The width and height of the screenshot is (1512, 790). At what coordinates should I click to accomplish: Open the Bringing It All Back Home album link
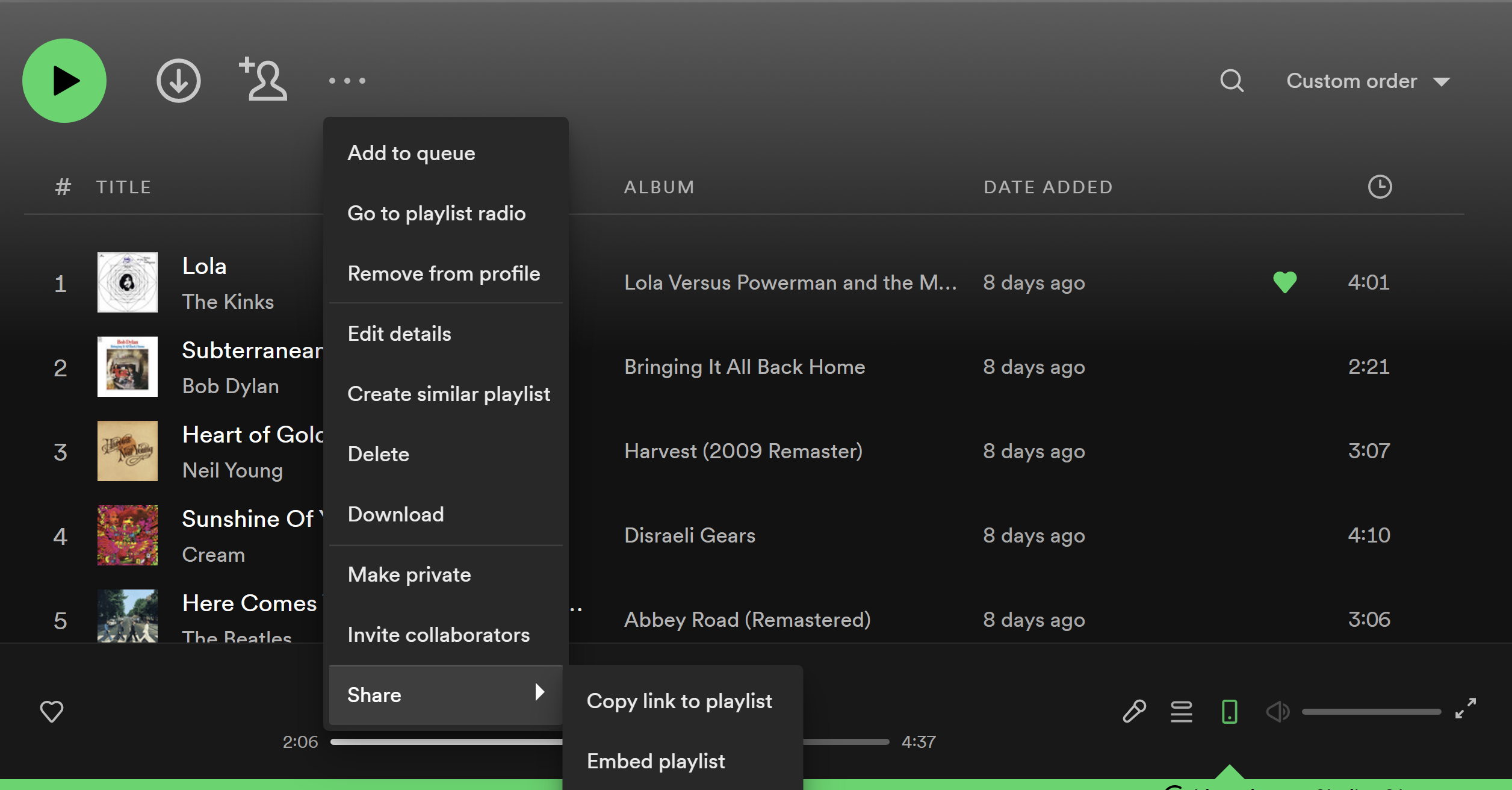(x=745, y=367)
